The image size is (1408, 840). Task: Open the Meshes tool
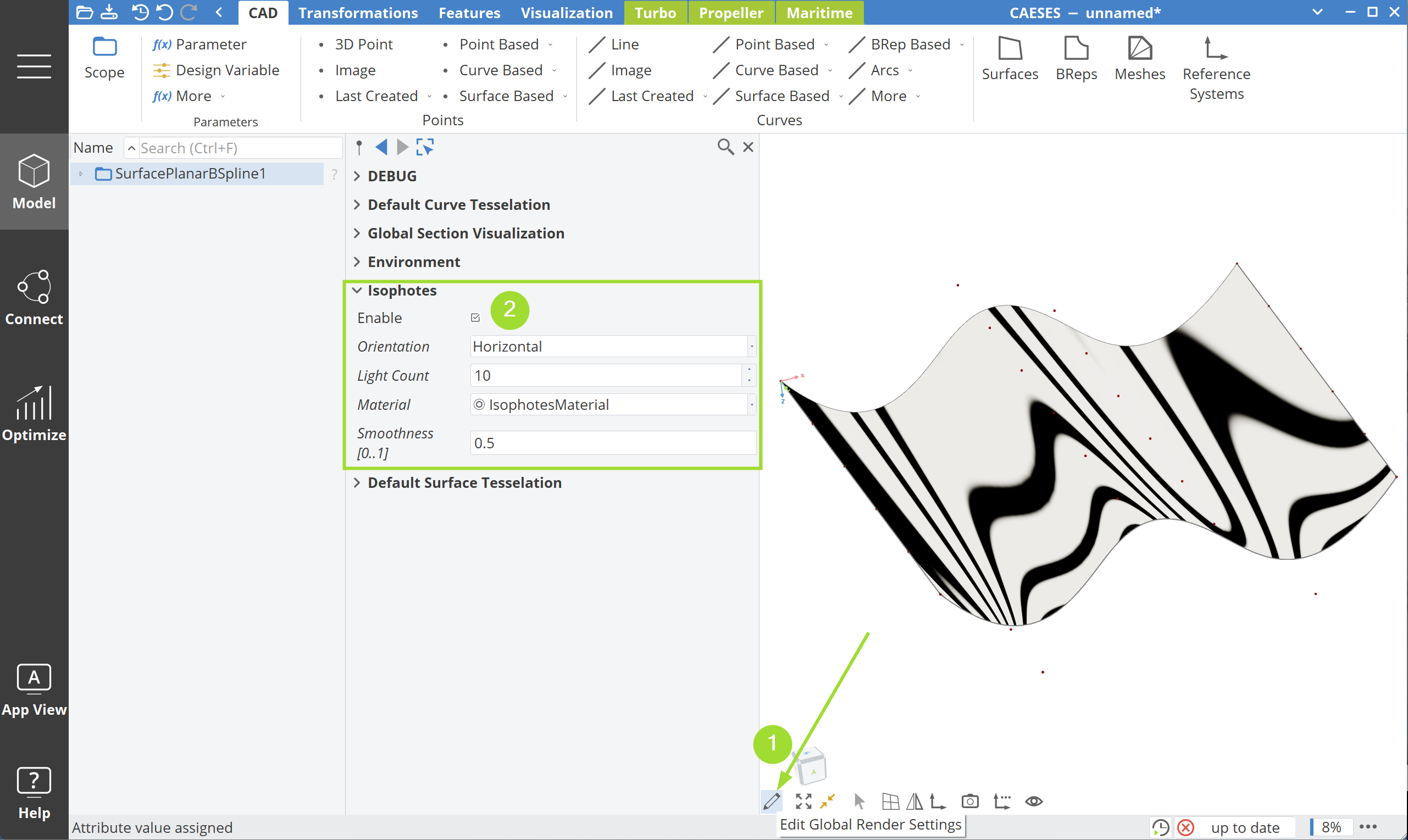point(1139,58)
